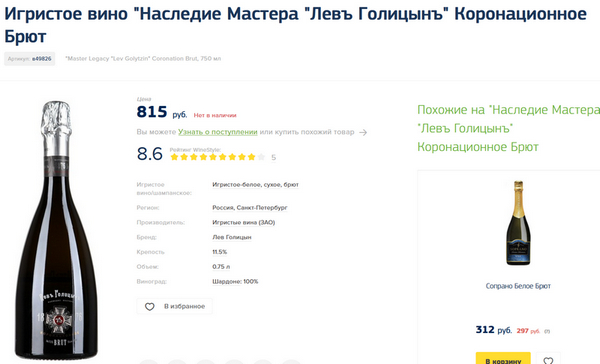This screenshot has height=364, width=600.
Task: Select the 0.75 л volume link
Action: pyautogui.click(x=221, y=267)
